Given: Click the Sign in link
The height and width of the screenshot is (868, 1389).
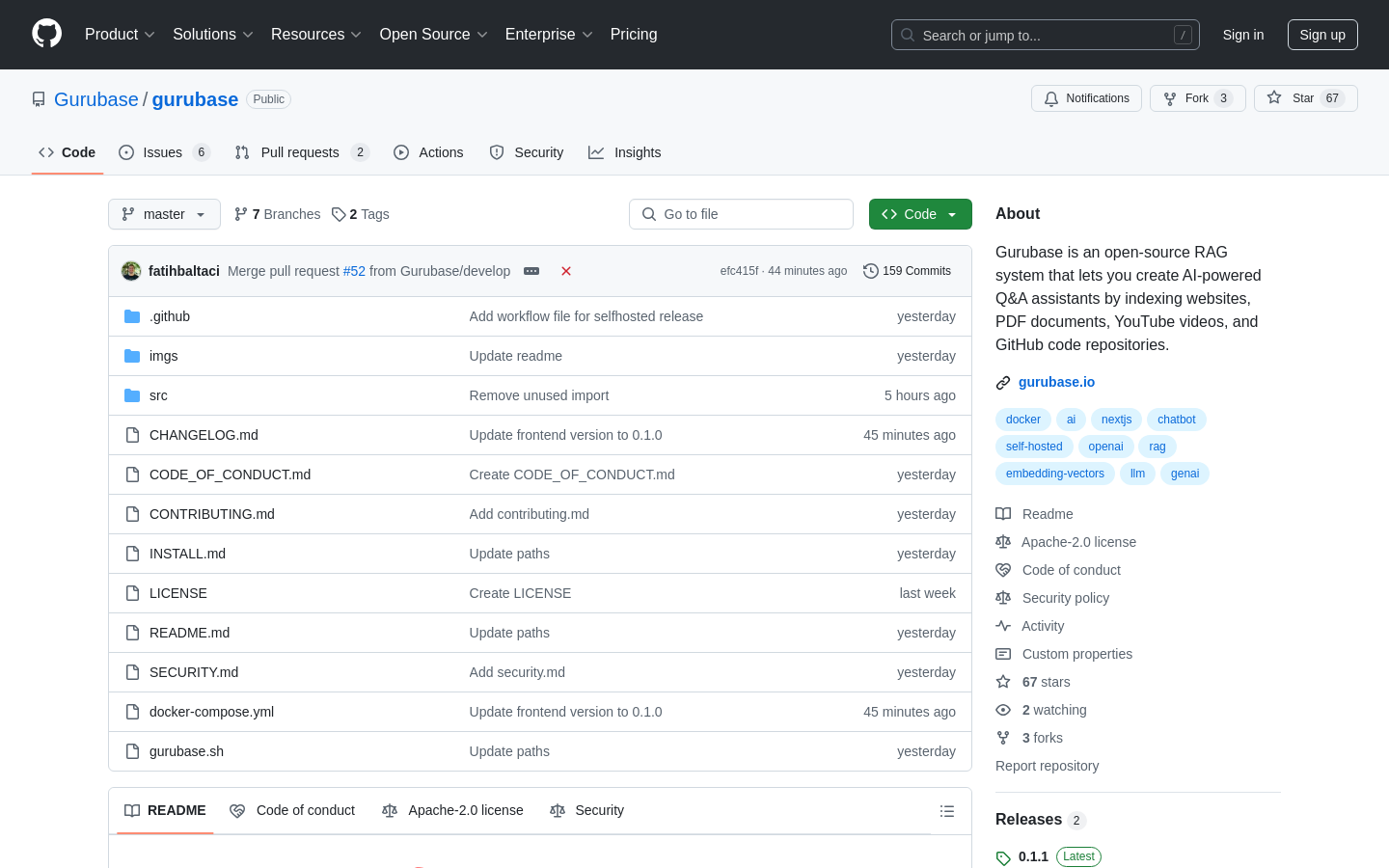Looking at the screenshot, I should (1243, 35).
